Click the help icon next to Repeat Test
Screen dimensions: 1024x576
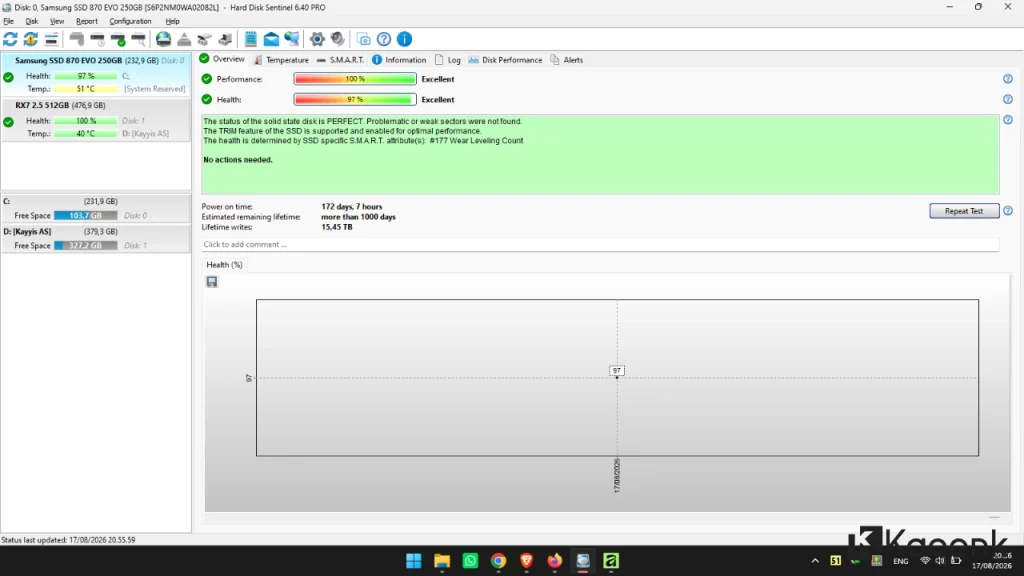[x=1008, y=211]
